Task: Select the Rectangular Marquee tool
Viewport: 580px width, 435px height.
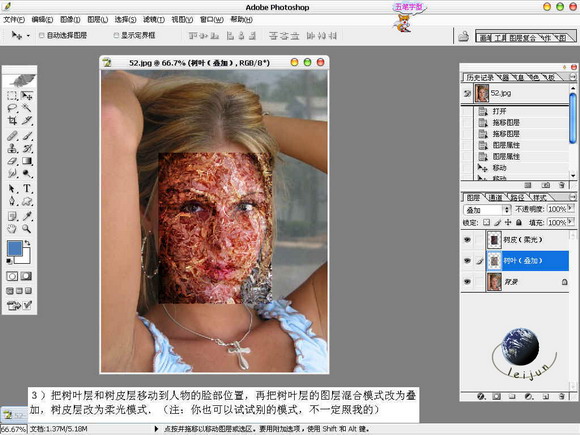Action: click(12, 96)
